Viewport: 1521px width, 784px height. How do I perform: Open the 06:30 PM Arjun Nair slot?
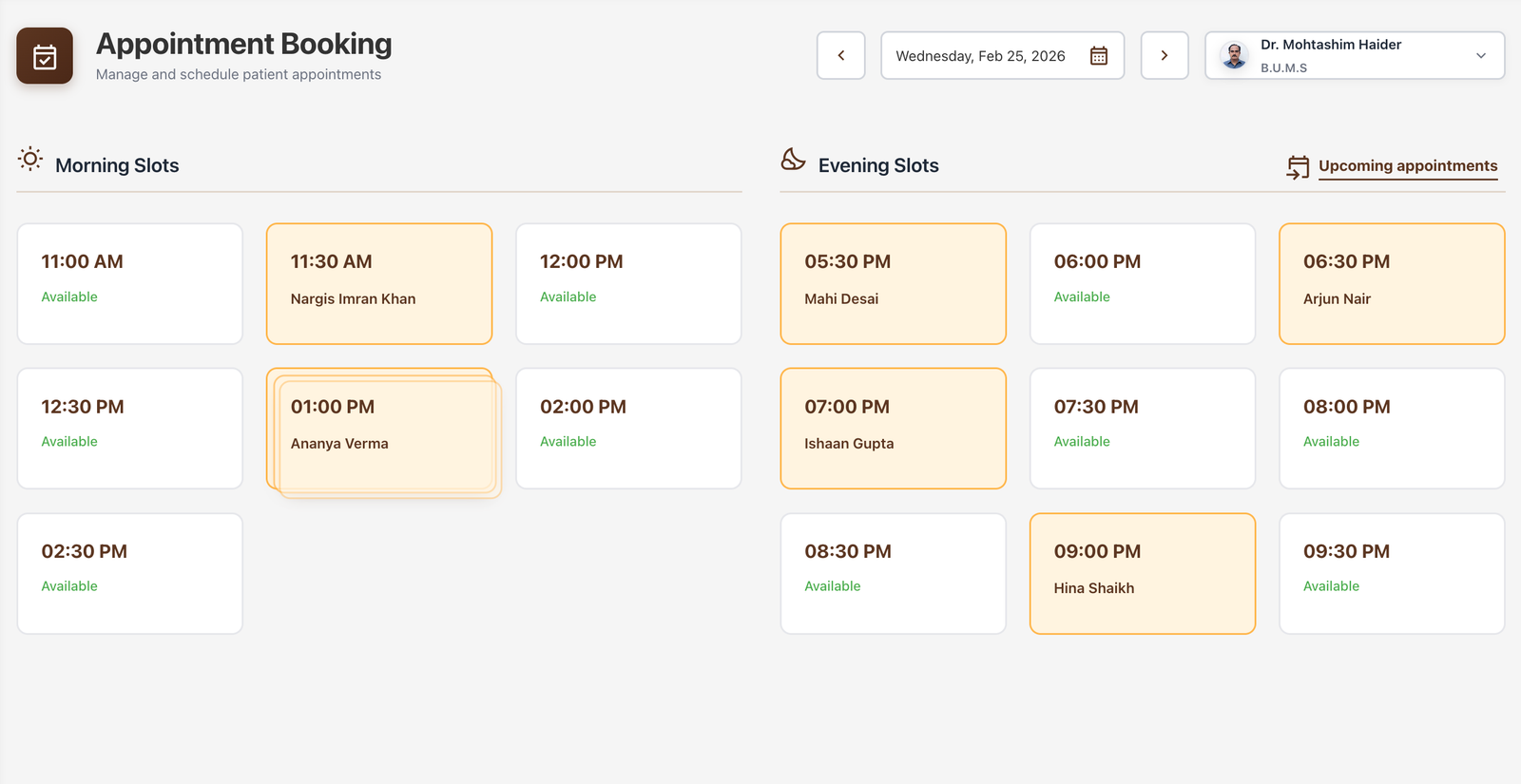pyautogui.click(x=1392, y=284)
